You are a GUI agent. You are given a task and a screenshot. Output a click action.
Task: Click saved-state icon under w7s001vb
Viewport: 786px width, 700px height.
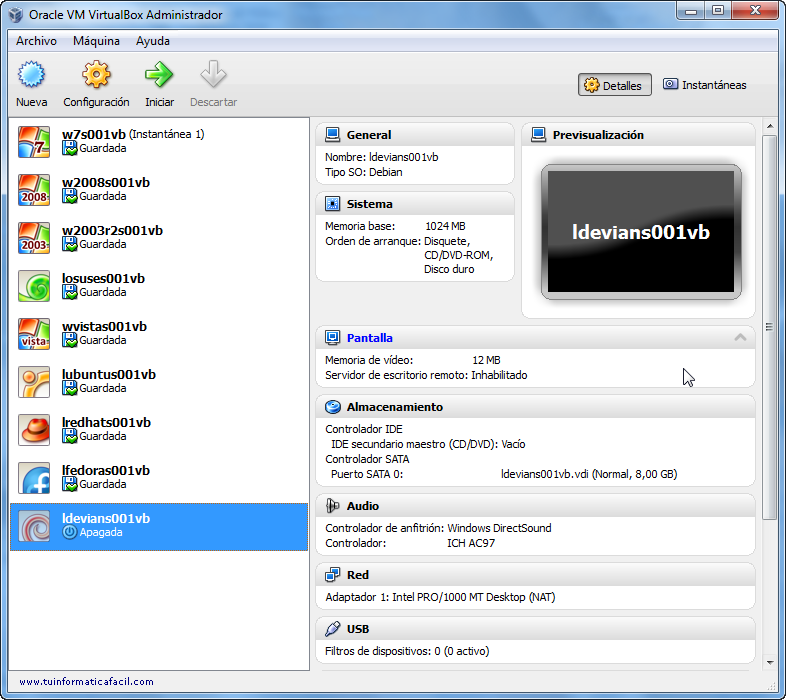(x=70, y=148)
